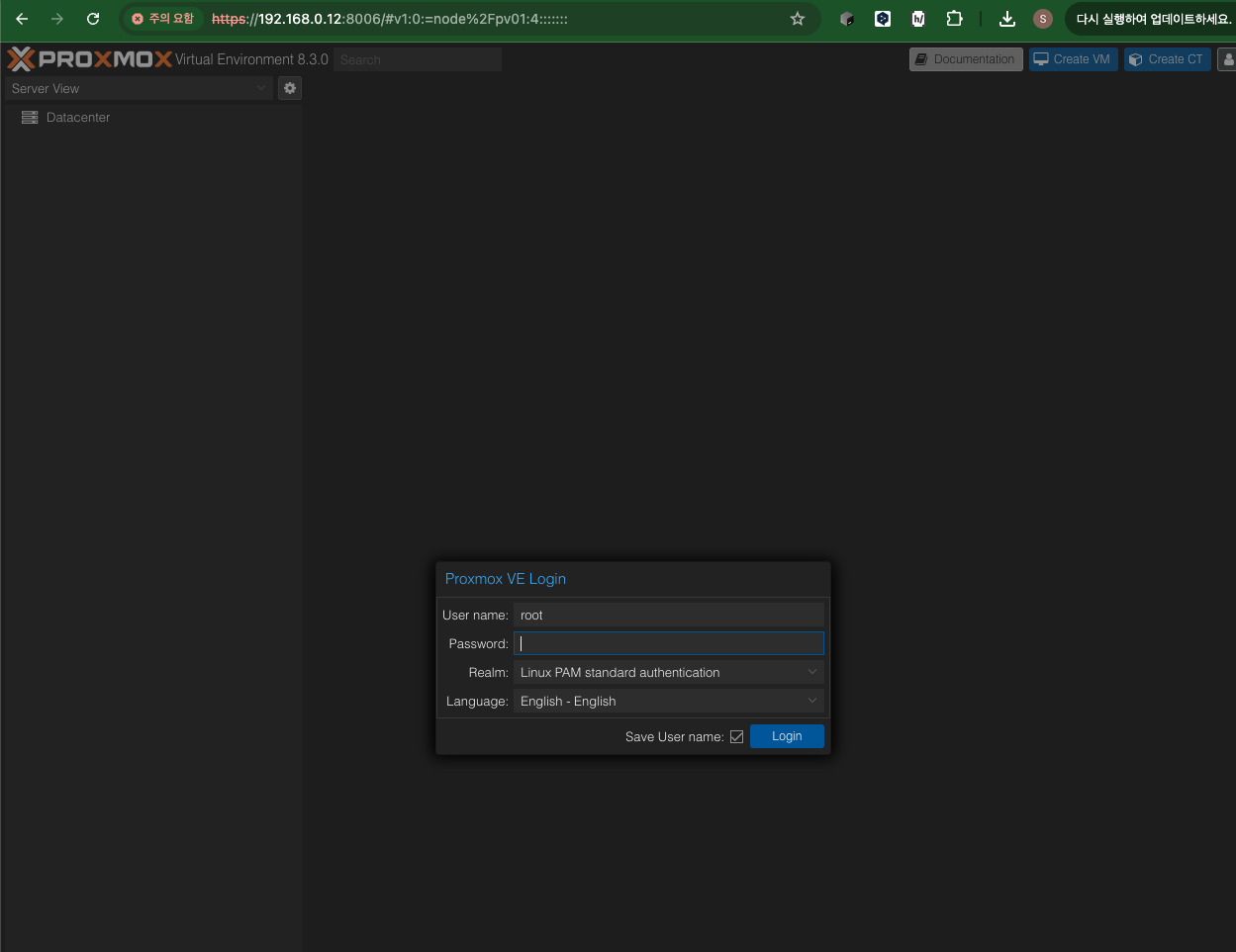Click Create VM
The width and height of the screenshot is (1236, 952).
(1073, 59)
